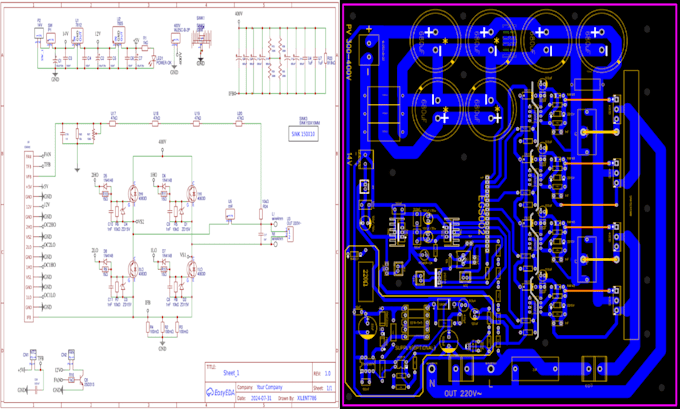Click the drawn-by name XLENT786
Image resolution: width=680 pixels, height=409 pixels.
[307, 398]
